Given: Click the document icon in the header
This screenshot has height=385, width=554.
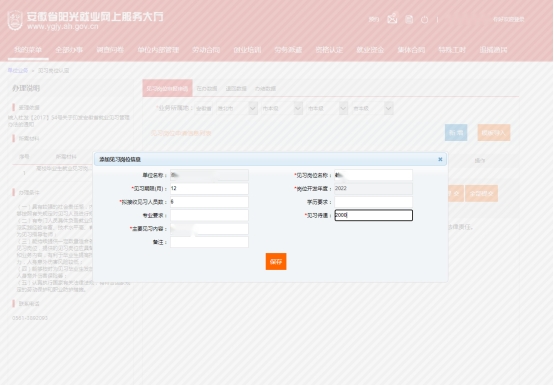Looking at the screenshot, I should pos(409,19).
